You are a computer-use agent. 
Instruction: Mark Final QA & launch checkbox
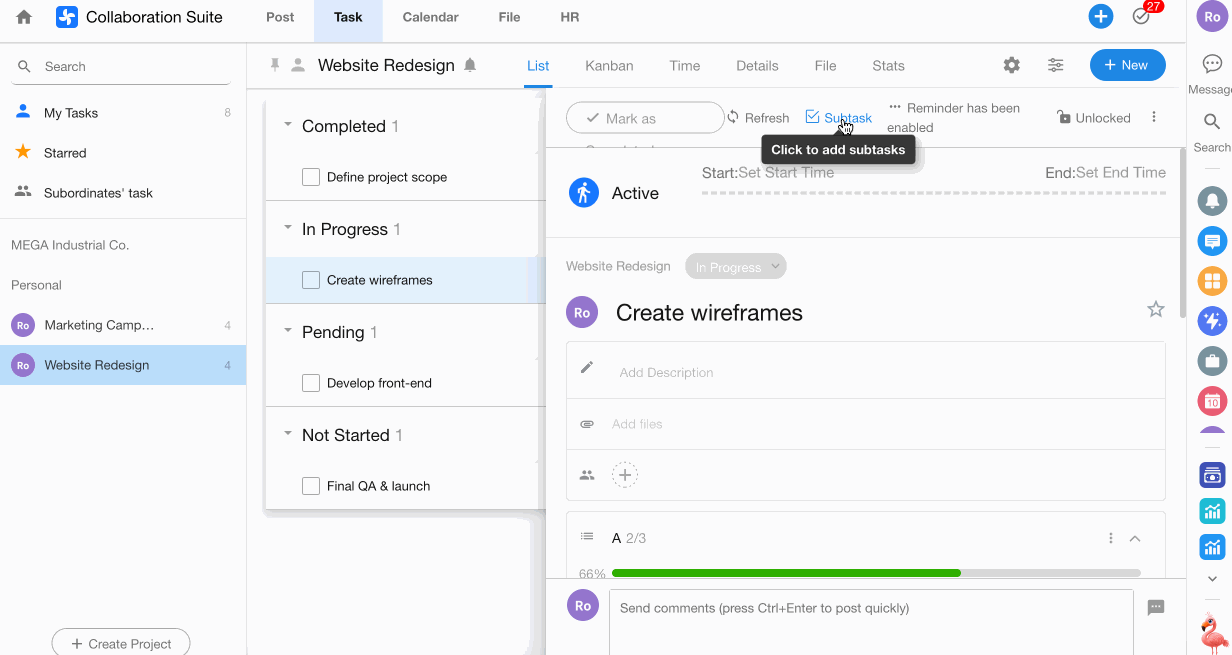[x=311, y=486]
